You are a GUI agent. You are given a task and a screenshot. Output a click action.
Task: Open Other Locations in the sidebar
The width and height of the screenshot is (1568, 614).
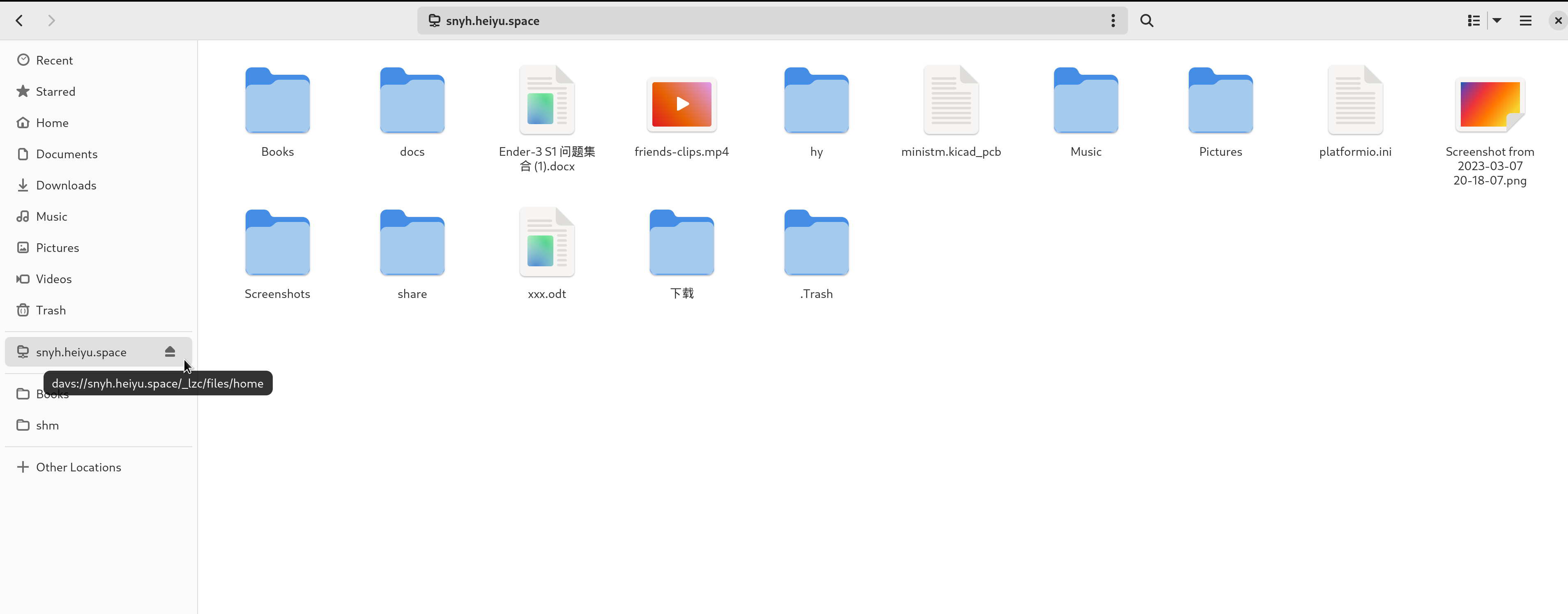[99, 467]
